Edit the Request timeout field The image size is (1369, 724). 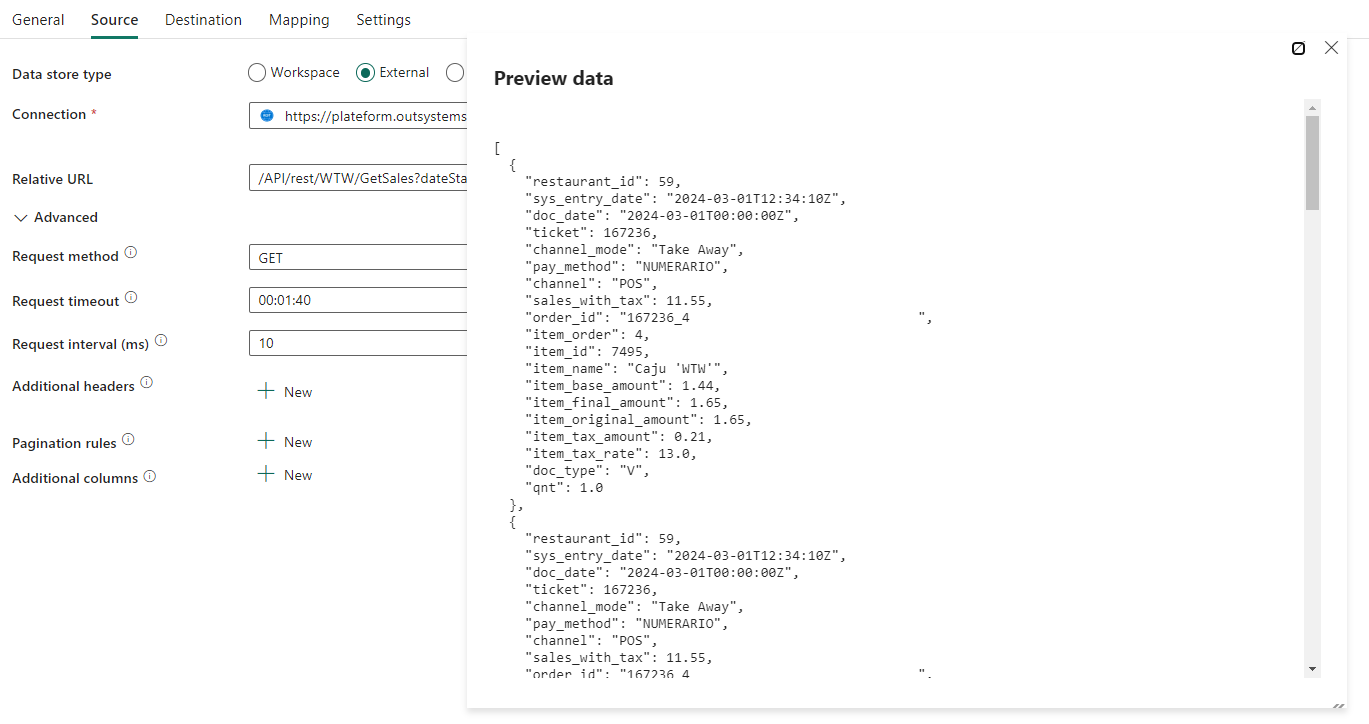(x=358, y=300)
